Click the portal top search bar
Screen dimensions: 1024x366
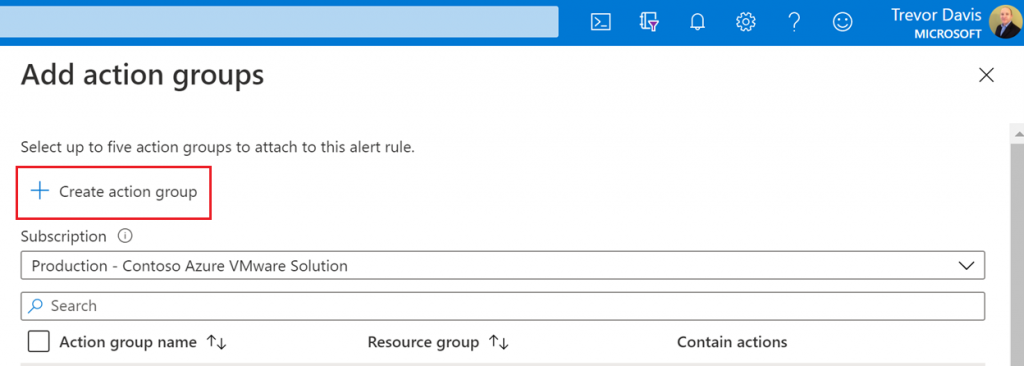[279, 22]
